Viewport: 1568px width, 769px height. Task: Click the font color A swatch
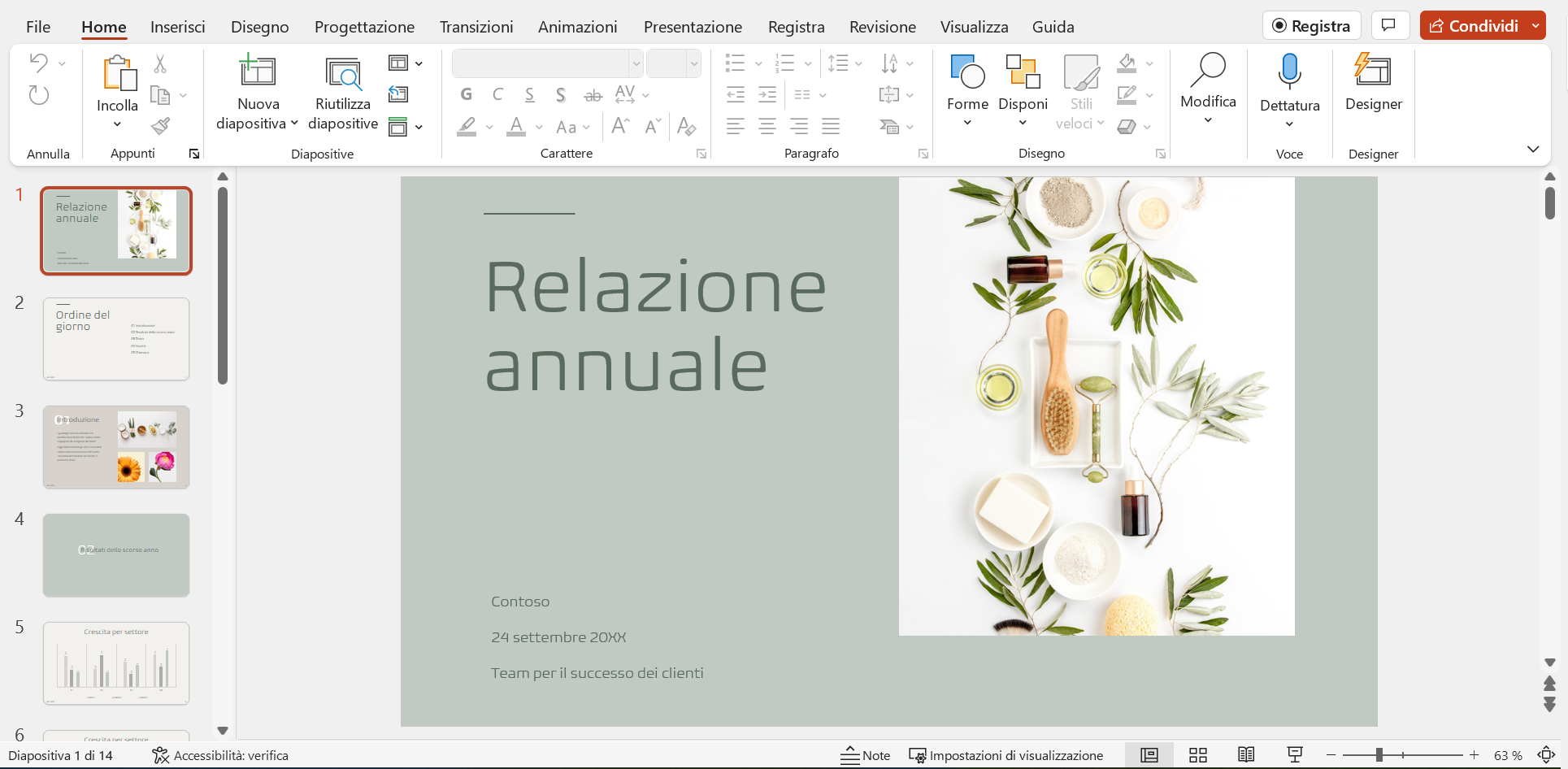[x=516, y=127]
